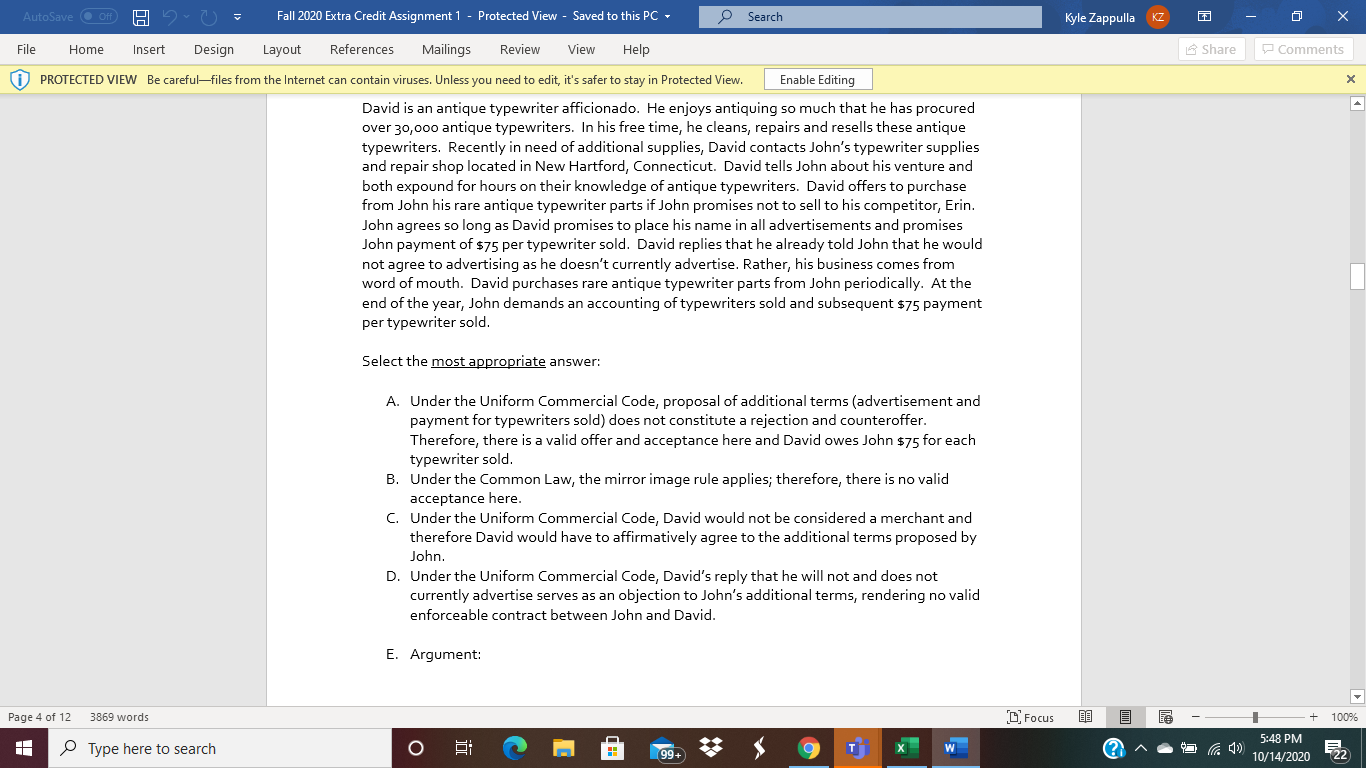1366x768 pixels.
Task: Open the Mailings ribbon tab
Action: tap(446, 49)
